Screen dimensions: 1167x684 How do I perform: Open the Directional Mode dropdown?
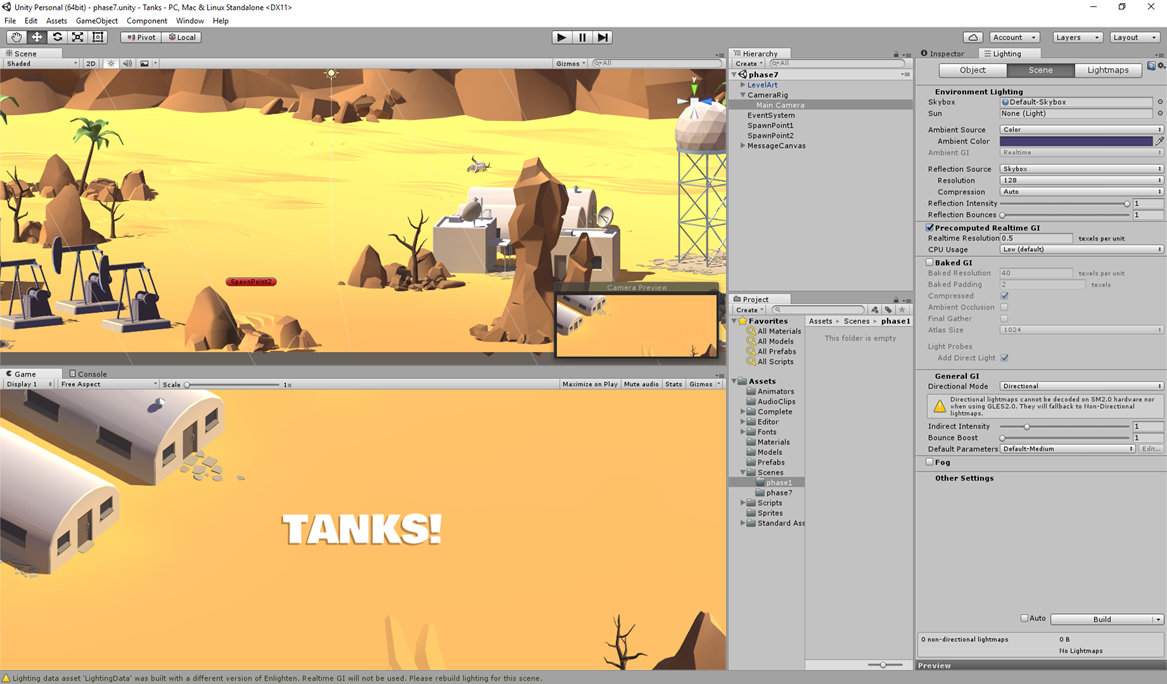tap(1081, 386)
